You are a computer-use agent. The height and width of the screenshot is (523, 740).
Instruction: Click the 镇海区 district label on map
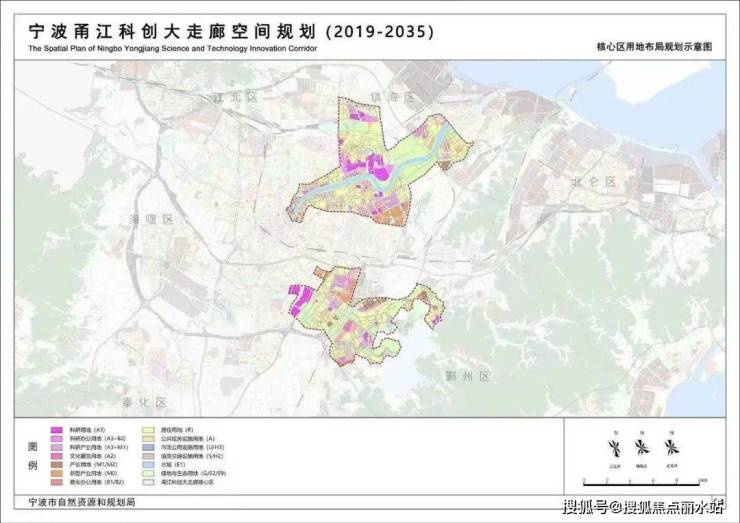[393, 98]
